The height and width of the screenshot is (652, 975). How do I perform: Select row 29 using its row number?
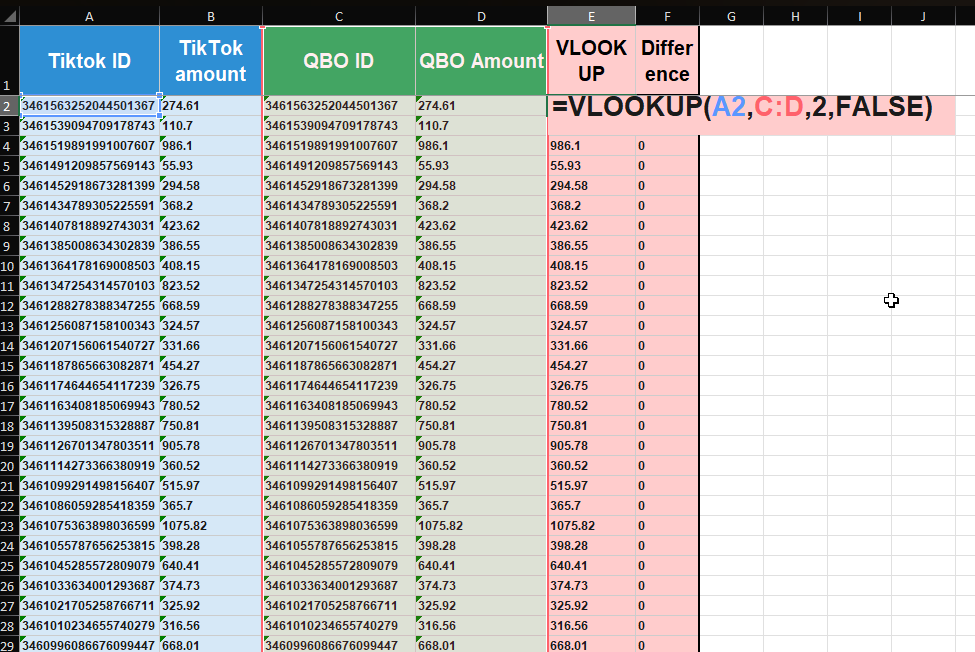[8, 646]
